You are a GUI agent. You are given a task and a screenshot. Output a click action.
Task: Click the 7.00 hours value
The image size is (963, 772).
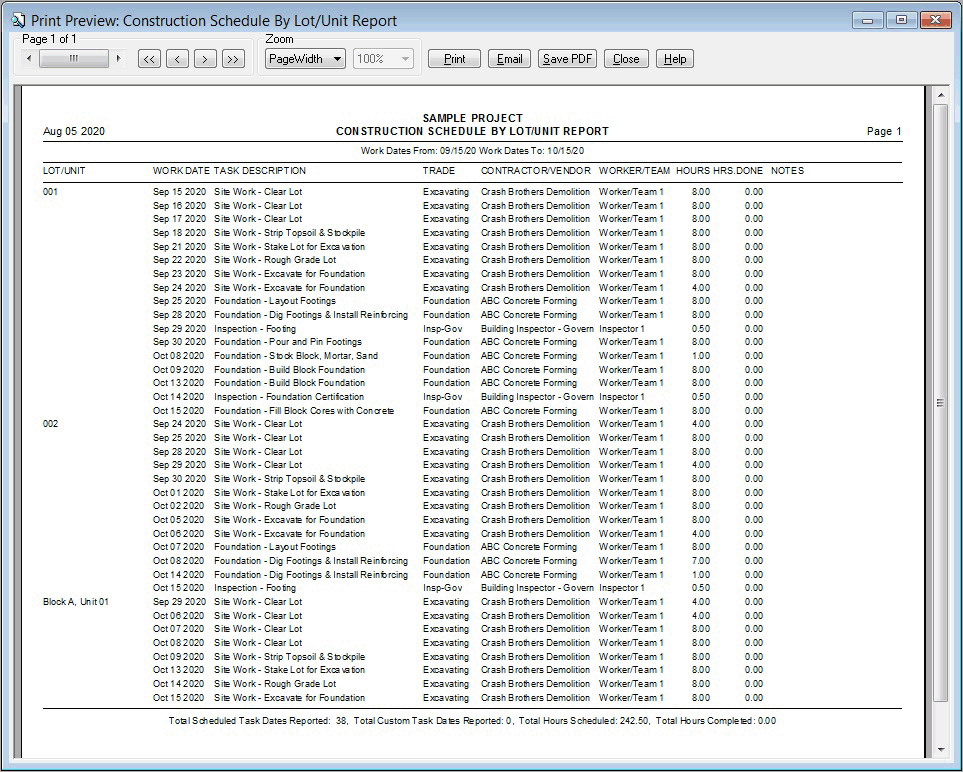(701, 561)
